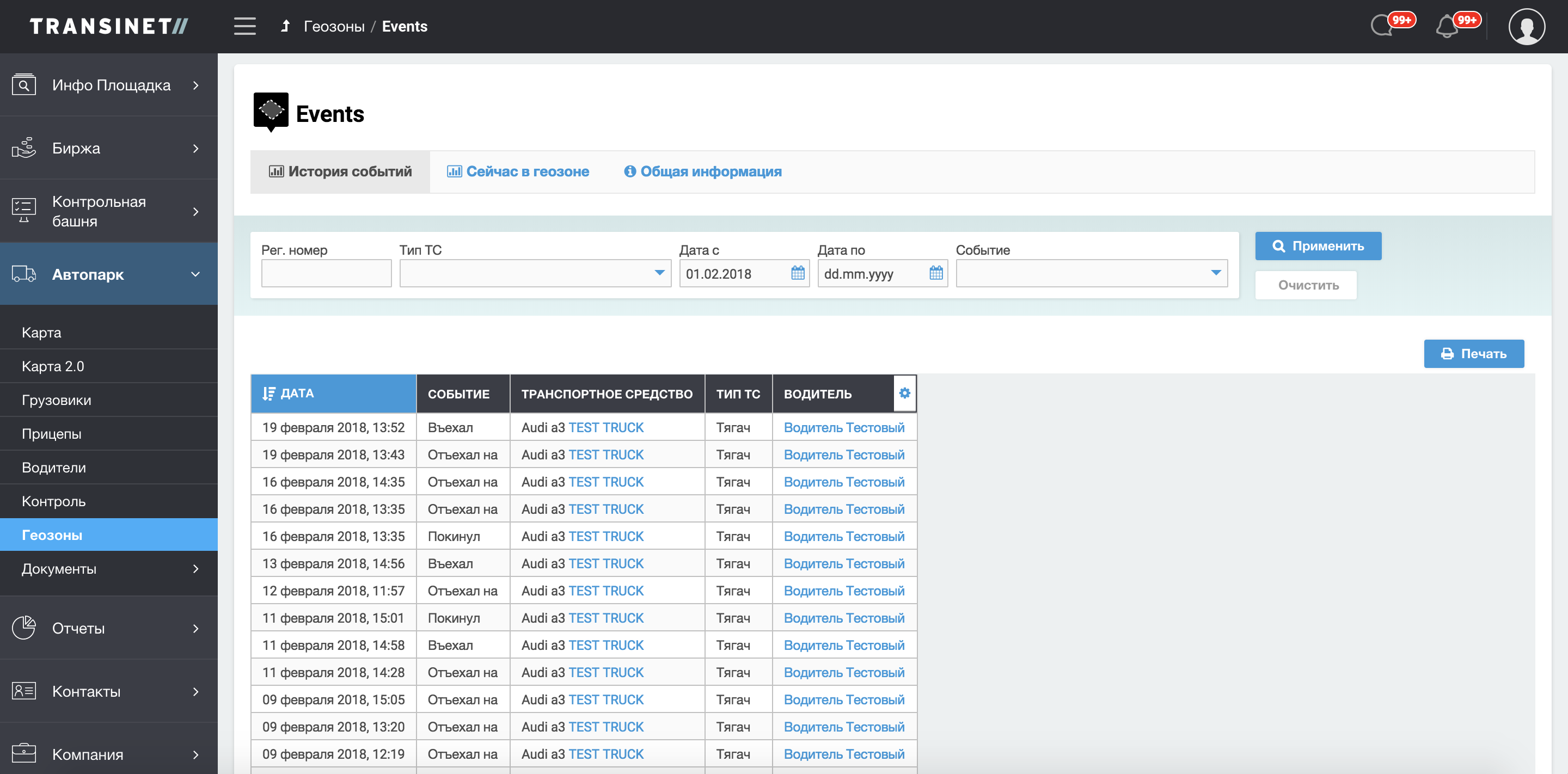Viewport: 1568px width, 774px height.
Task: Click the Применить button
Action: coord(1318,246)
